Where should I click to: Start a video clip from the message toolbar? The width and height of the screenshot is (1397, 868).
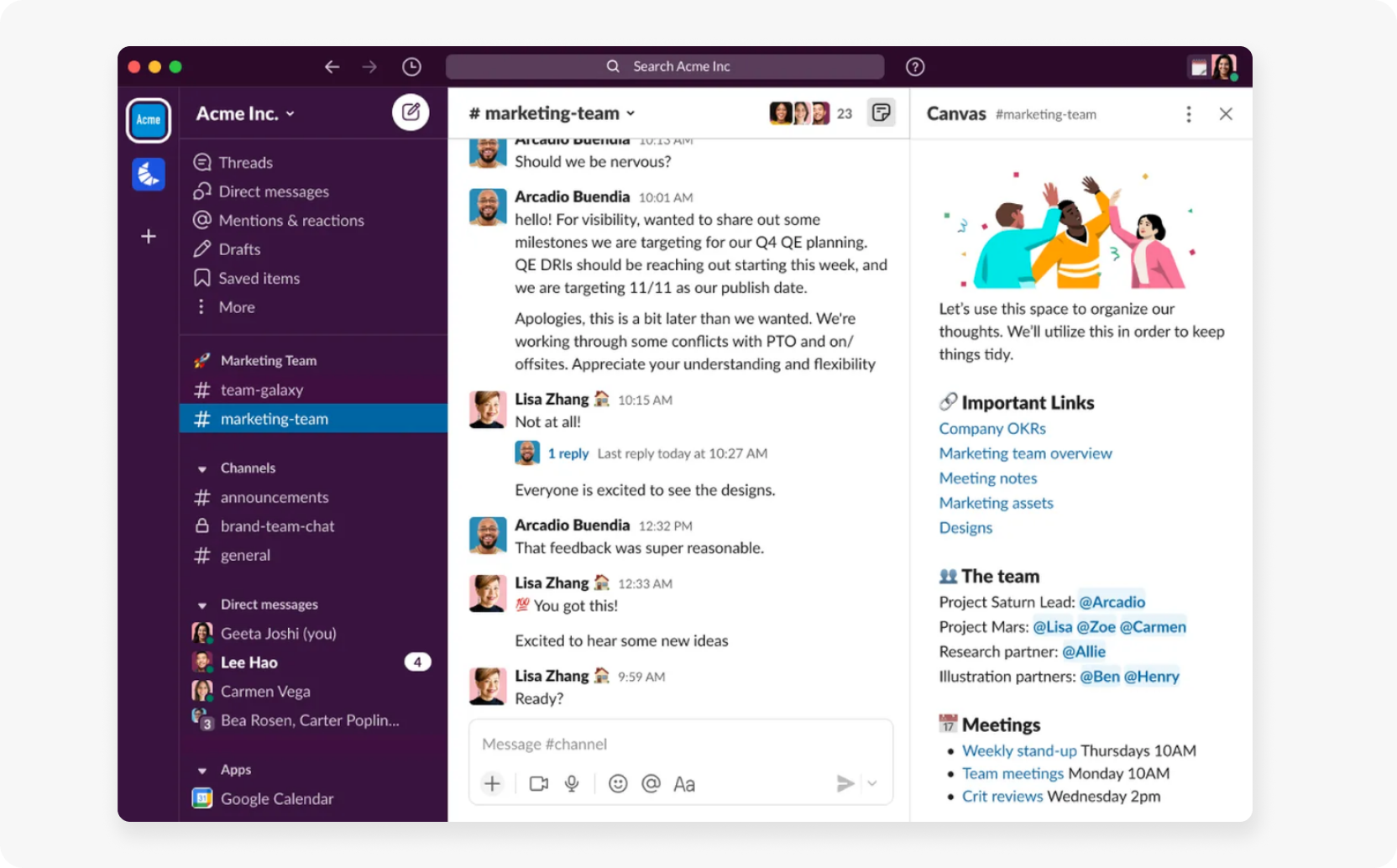tap(538, 783)
